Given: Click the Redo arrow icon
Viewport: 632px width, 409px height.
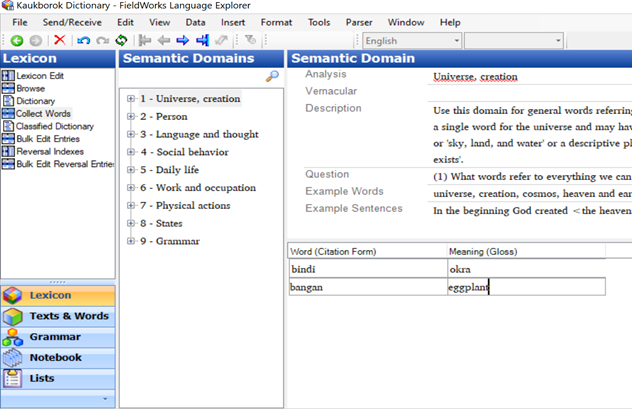Looking at the screenshot, I should (103, 40).
